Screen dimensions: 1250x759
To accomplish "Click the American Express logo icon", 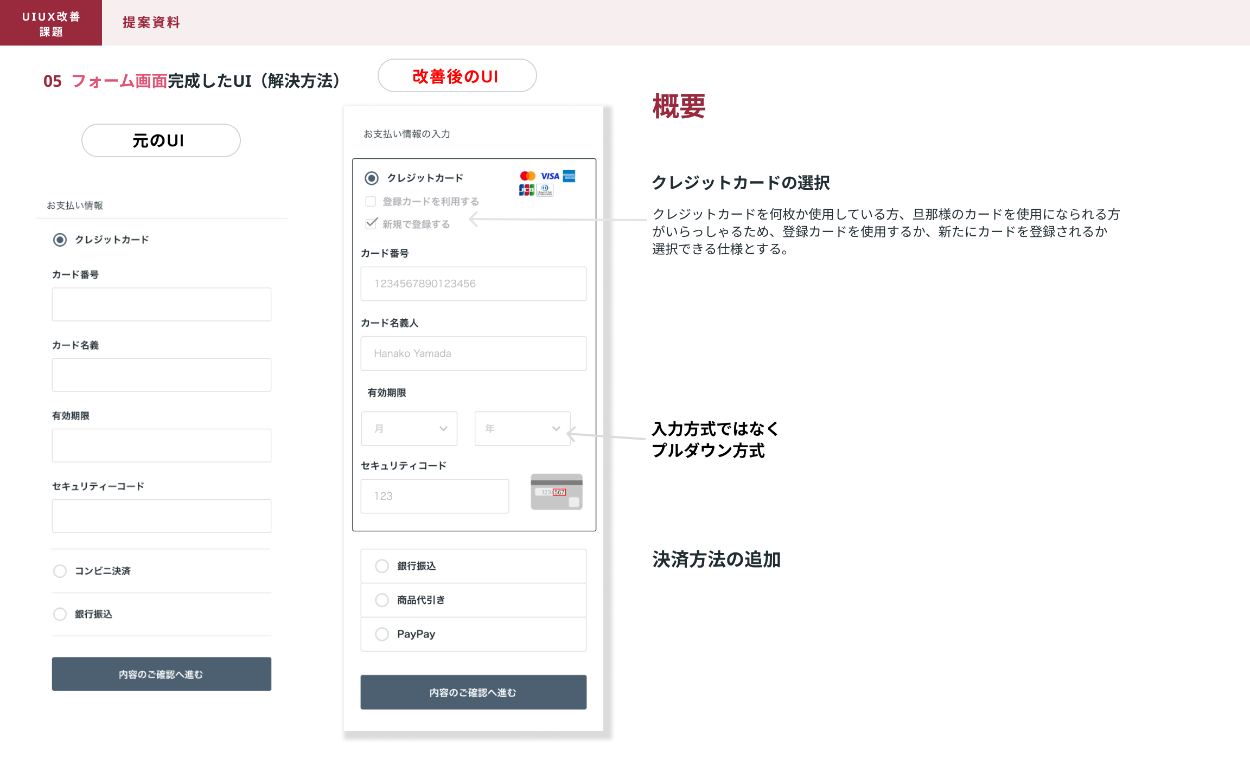I will pos(569,176).
